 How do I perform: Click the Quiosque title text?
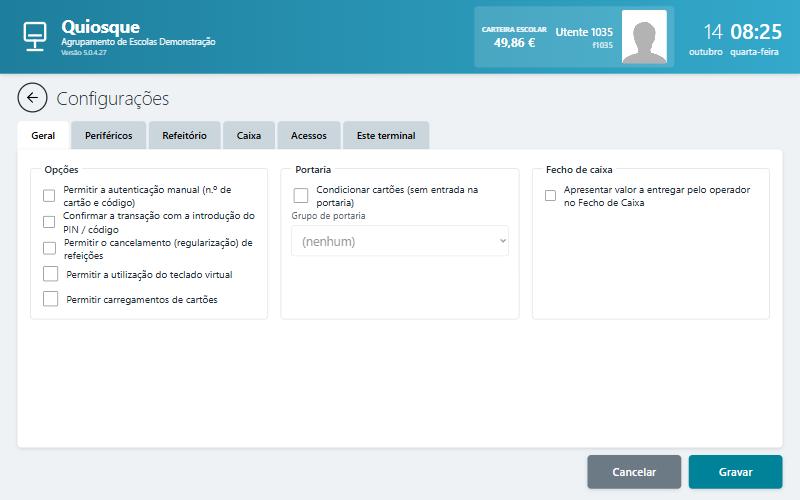tap(101, 27)
